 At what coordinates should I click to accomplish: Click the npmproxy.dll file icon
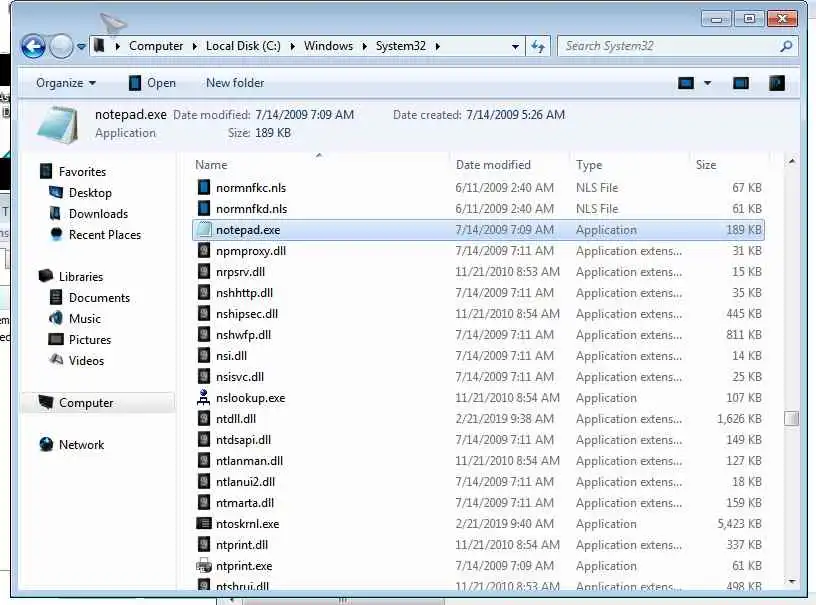coord(204,251)
